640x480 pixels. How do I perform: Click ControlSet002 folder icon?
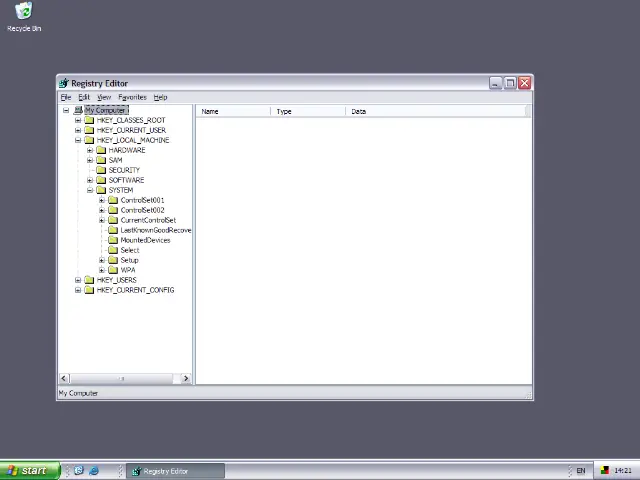[x=113, y=210]
